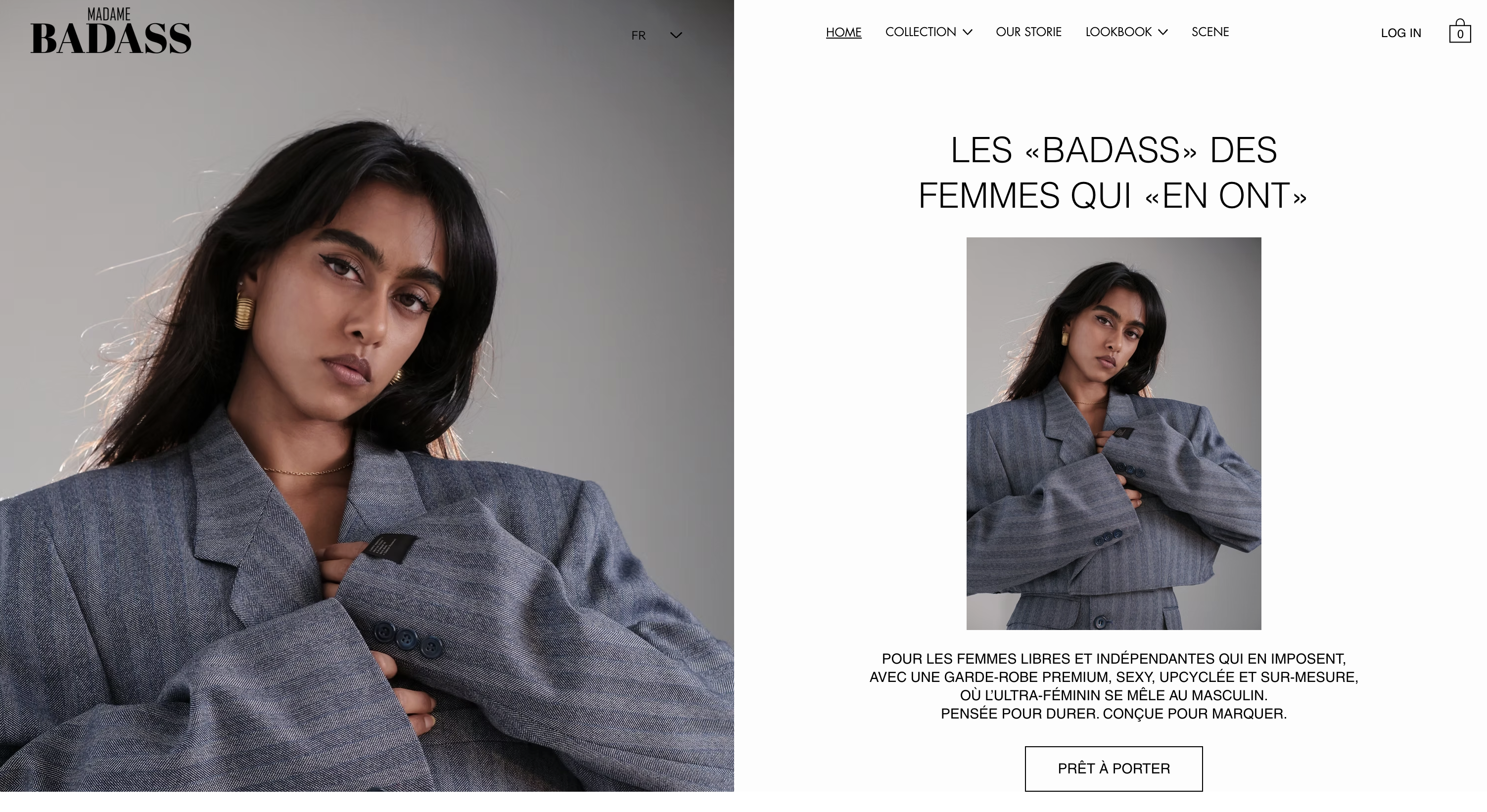Image resolution: width=1487 pixels, height=812 pixels.
Task: Open the Lookbook menu item
Action: click(x=1119, y=32)
